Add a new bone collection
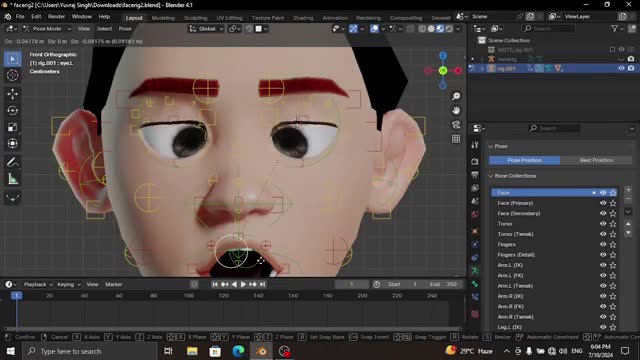The width and height of the screenshot is (640, 360). click(628, 190)
